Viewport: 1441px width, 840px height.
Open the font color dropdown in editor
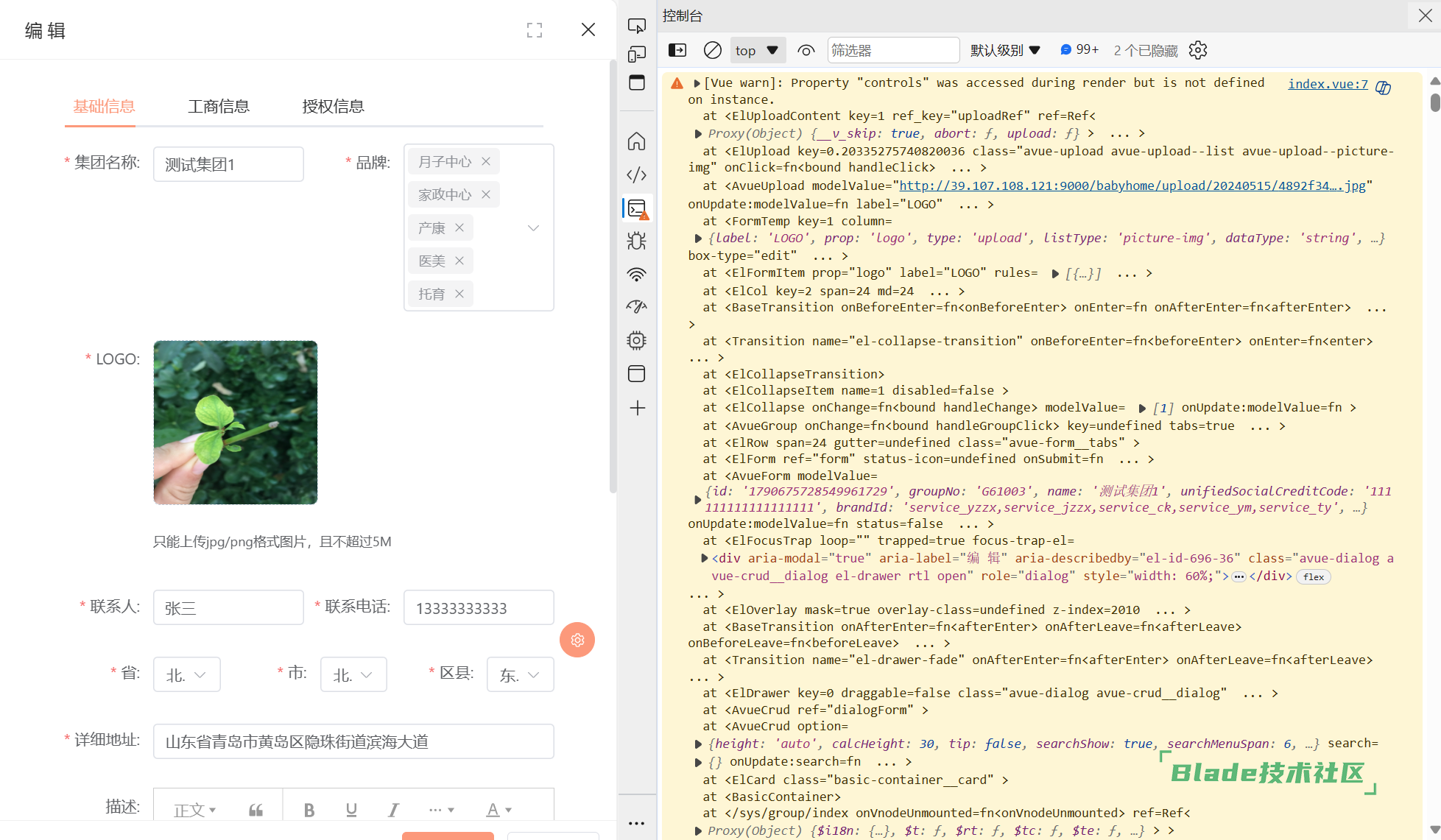coord(498,810)
